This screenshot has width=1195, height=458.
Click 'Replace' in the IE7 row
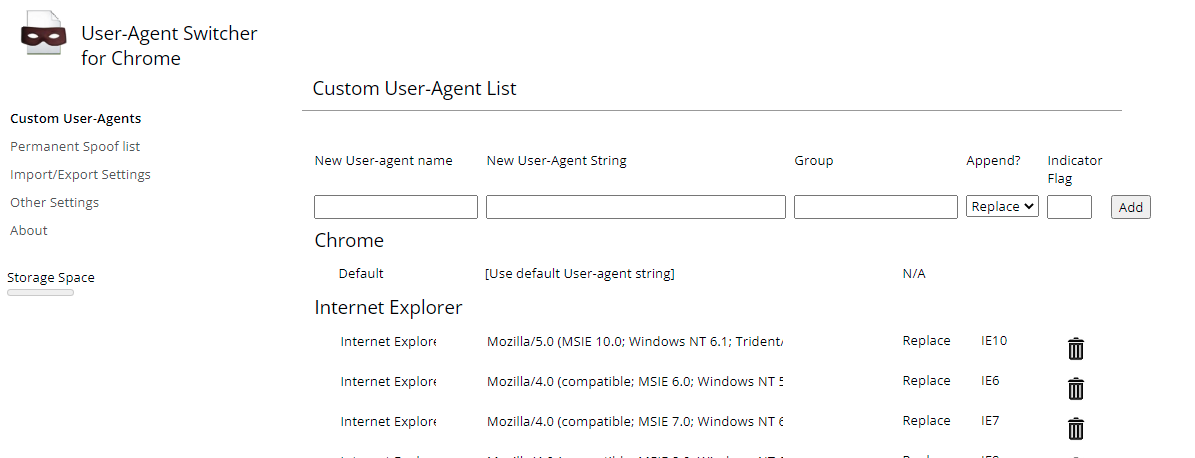[x=926, y=421]
